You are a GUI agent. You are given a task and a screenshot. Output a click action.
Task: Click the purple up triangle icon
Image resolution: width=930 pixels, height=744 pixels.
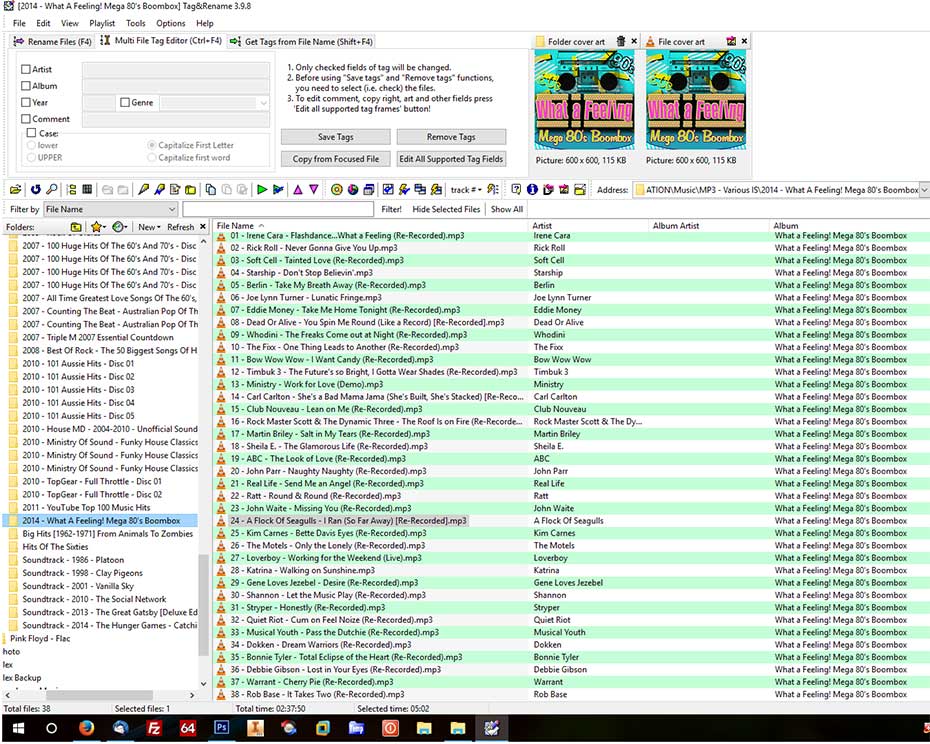pos(298,189)
